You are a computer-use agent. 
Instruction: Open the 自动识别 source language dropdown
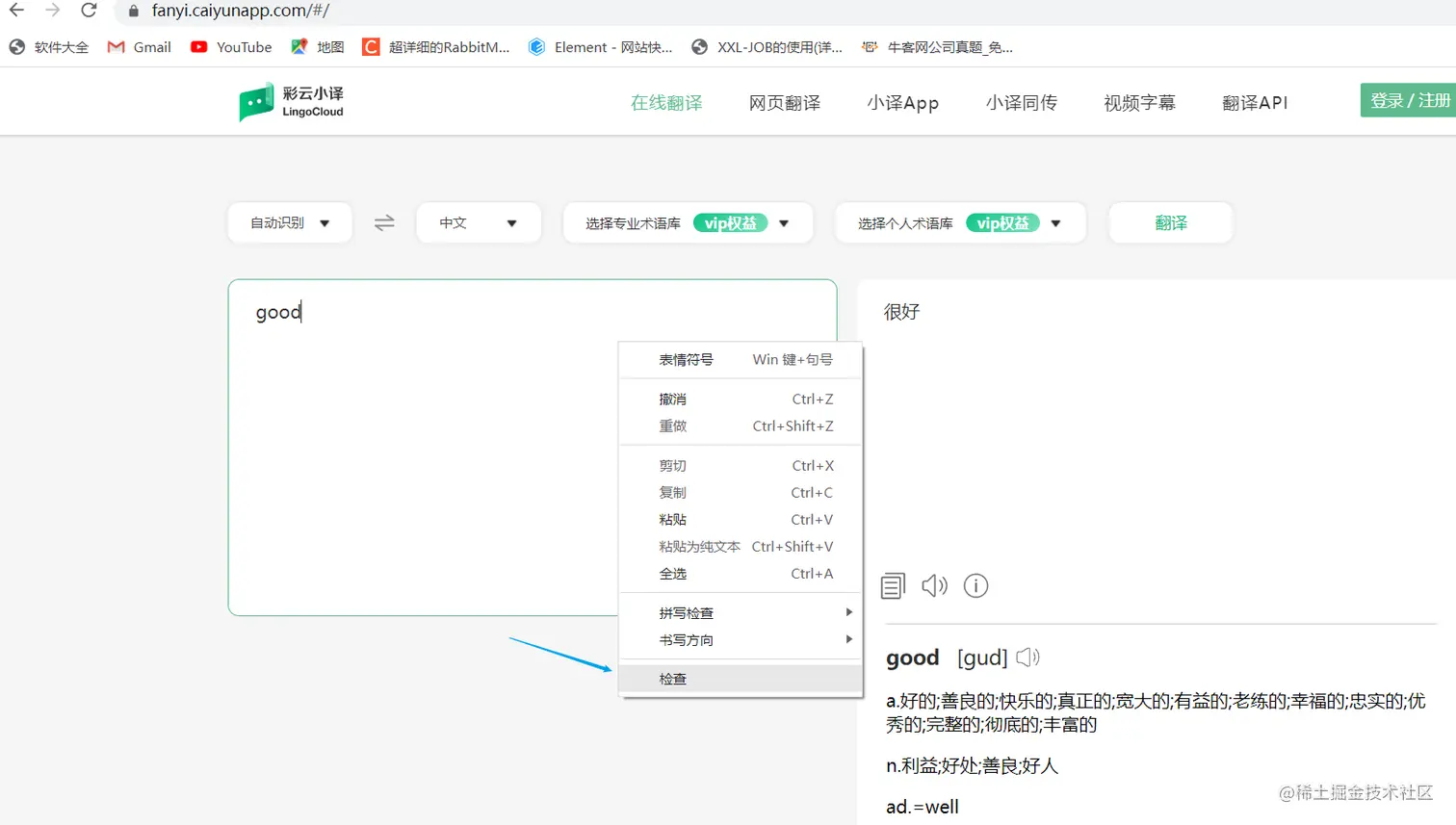290,222
